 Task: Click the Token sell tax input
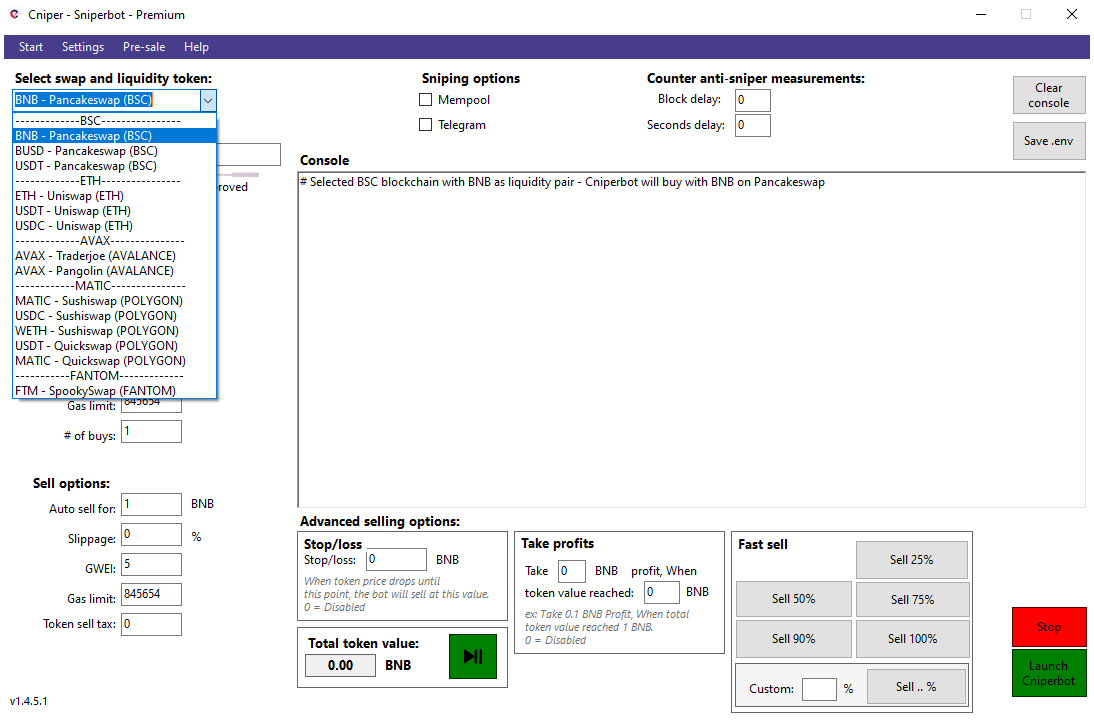[x=151, y=624]
